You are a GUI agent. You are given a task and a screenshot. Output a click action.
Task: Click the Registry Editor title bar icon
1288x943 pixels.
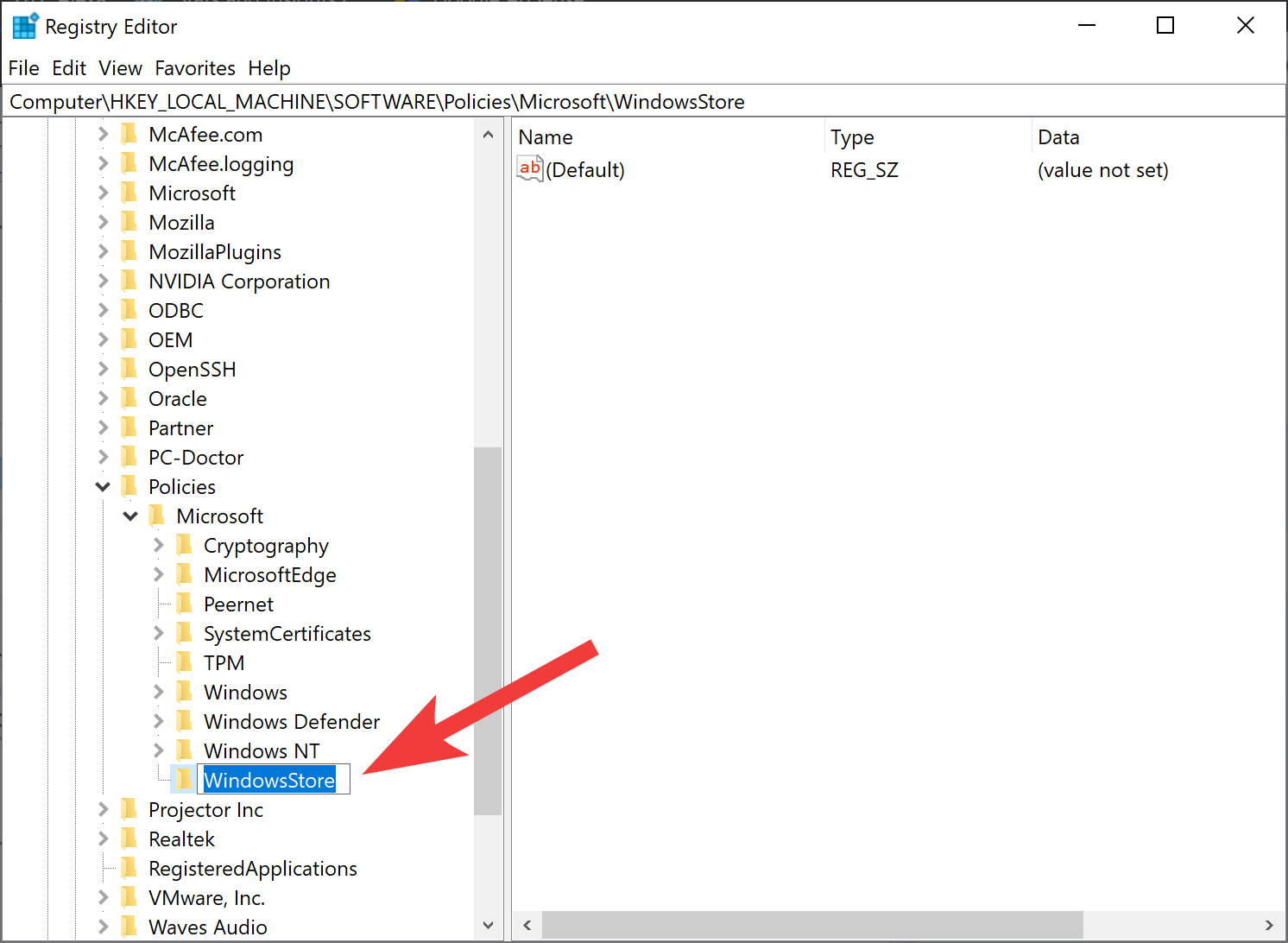[23, 25]
